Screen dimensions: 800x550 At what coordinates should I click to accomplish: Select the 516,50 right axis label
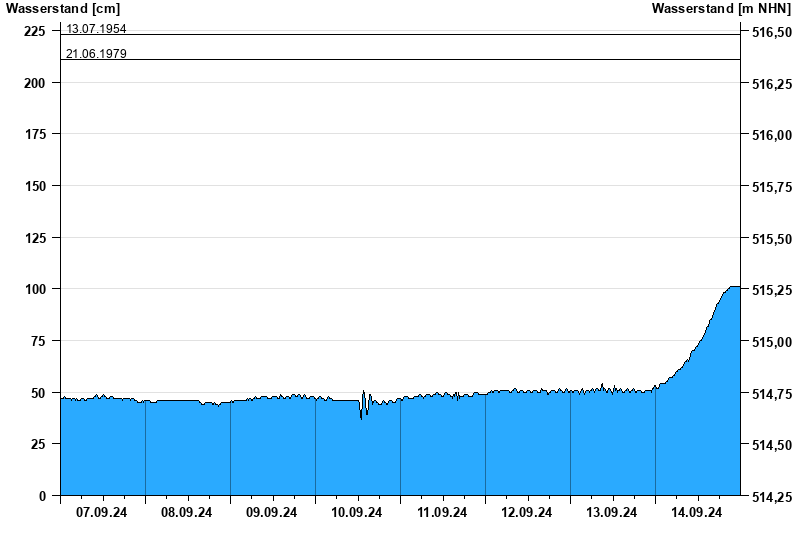coord(771,33)
